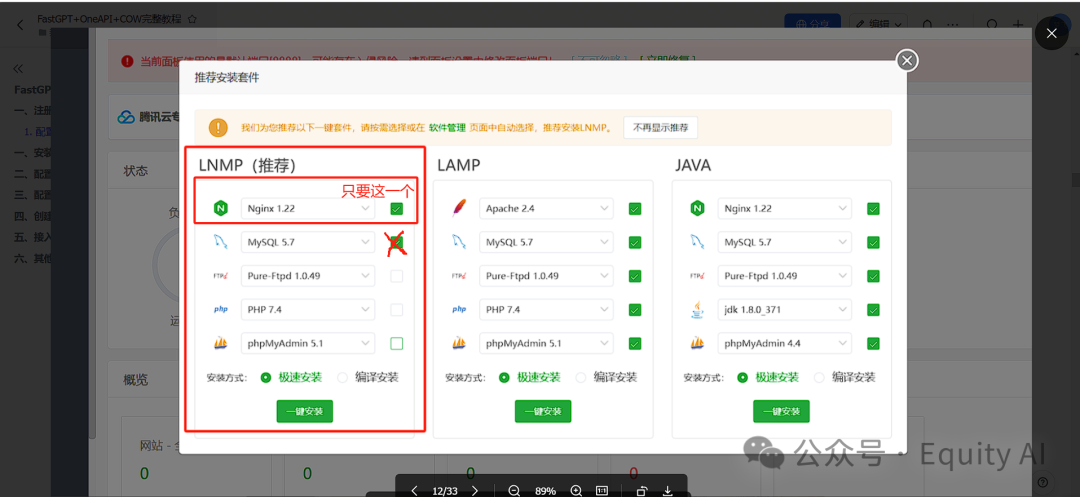
Task: Open MySQL 5.7 dropdown in LAMP
Action: tap(546, 242)
